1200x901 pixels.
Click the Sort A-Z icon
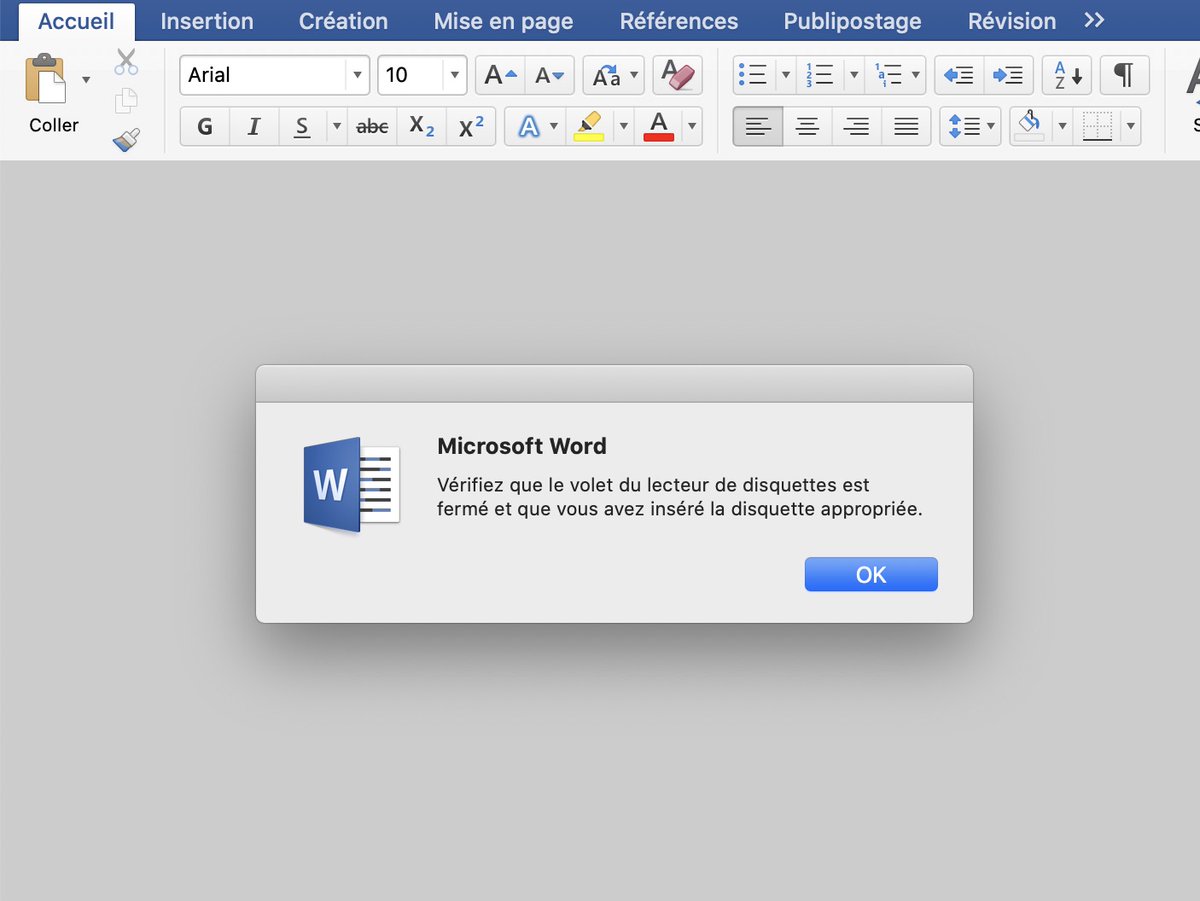pos(1067,75)
